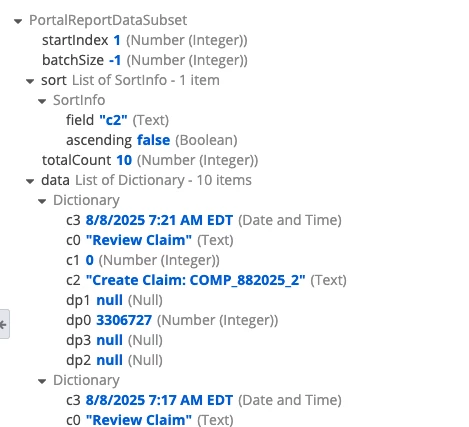Click the field "c2" text value

click(x=113, y=120)
